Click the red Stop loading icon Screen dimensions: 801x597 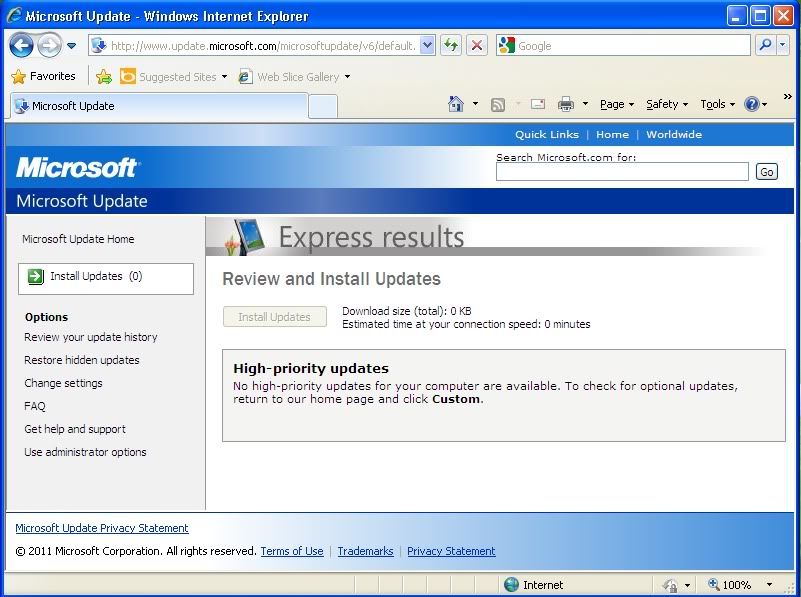(477, 45)
